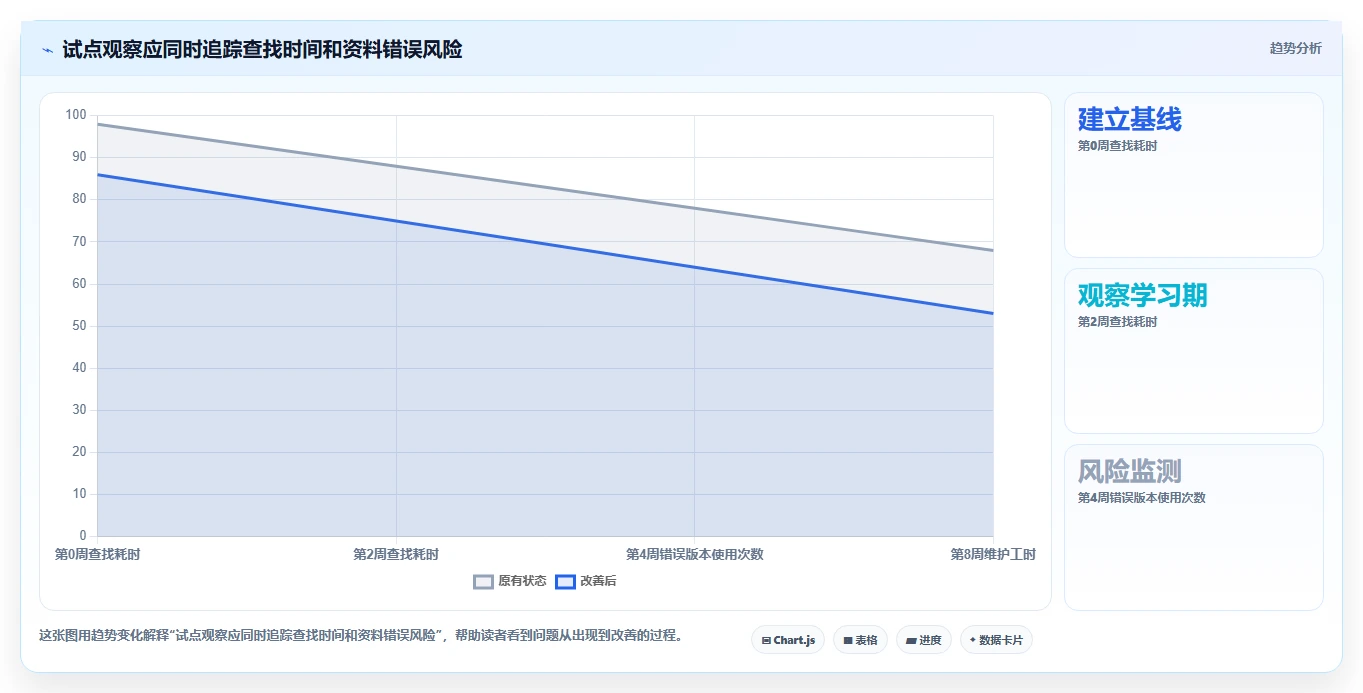Click the 50 y-axis value
The height and width of the screenshot is (693, 1363).
click(79, 326)
